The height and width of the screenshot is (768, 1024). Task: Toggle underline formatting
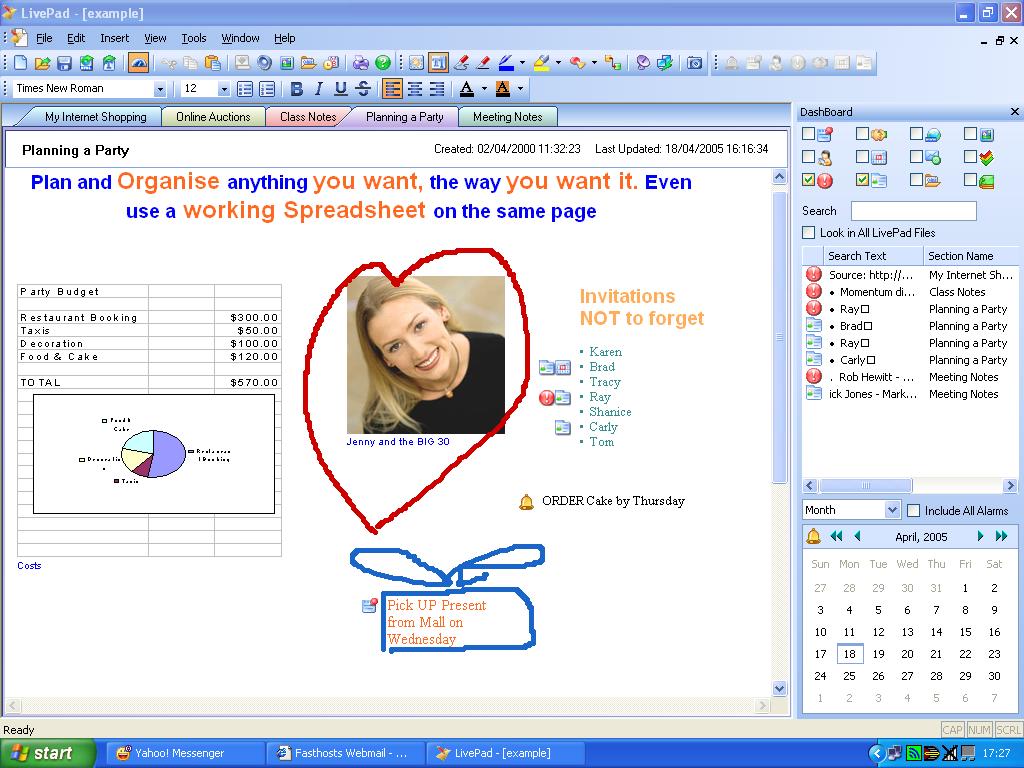pos(341,89)
